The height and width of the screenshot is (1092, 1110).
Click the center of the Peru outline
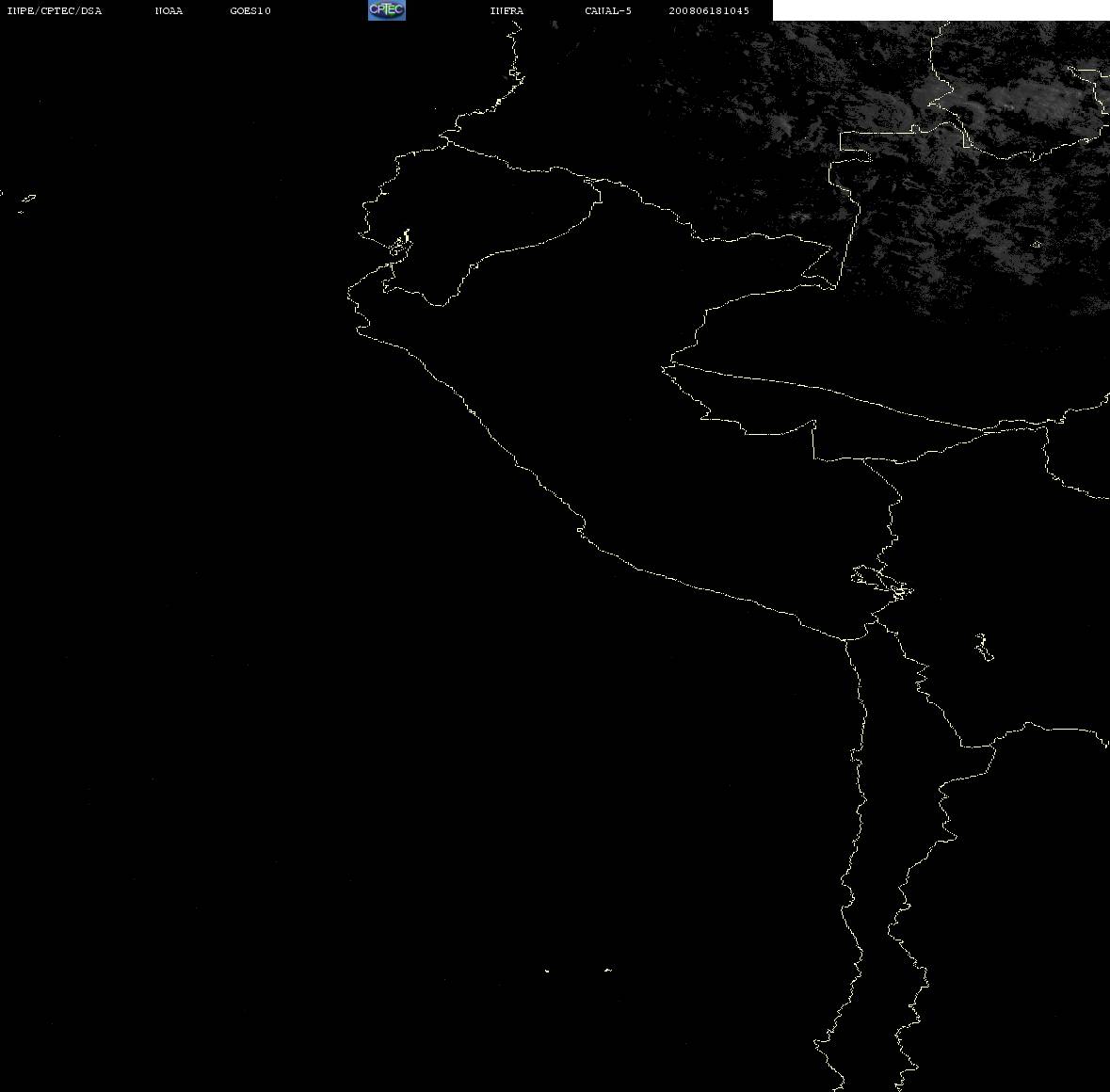[x=637, y=425]
